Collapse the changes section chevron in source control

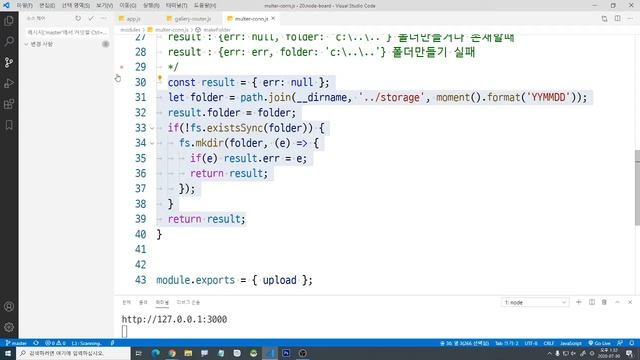26,44
